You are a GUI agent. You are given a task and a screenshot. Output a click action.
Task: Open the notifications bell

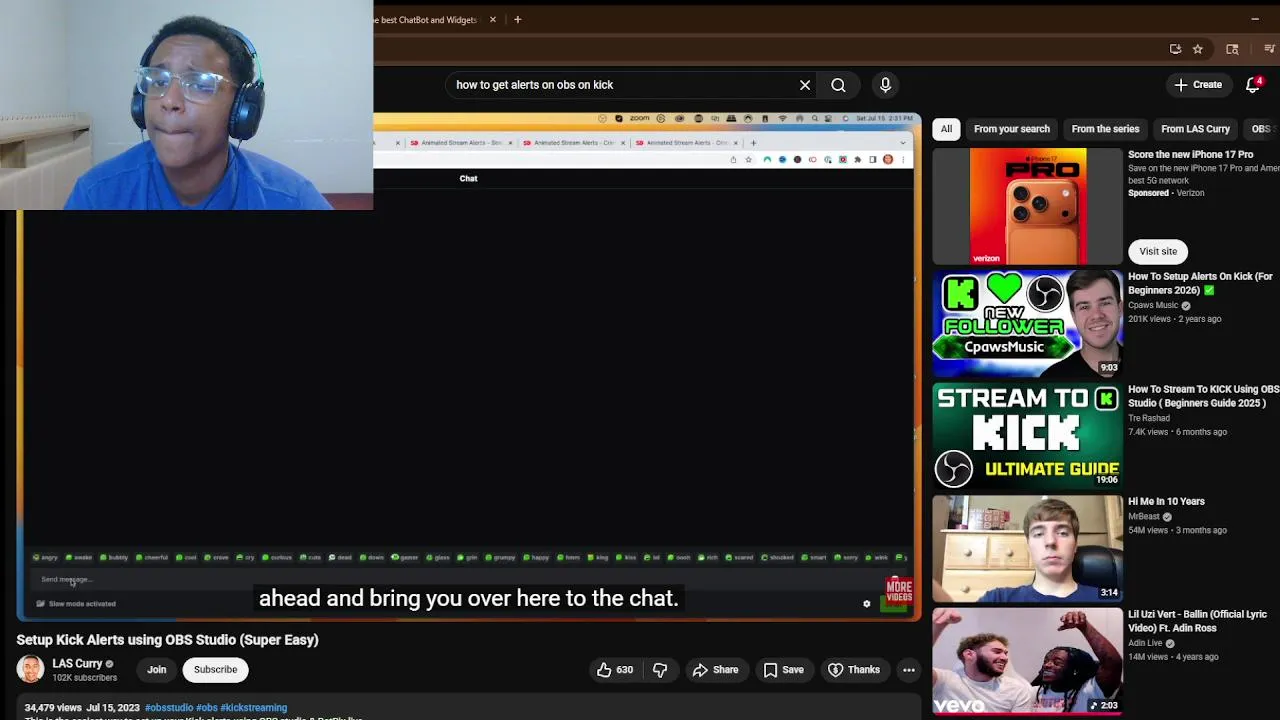coord(1253,85)
